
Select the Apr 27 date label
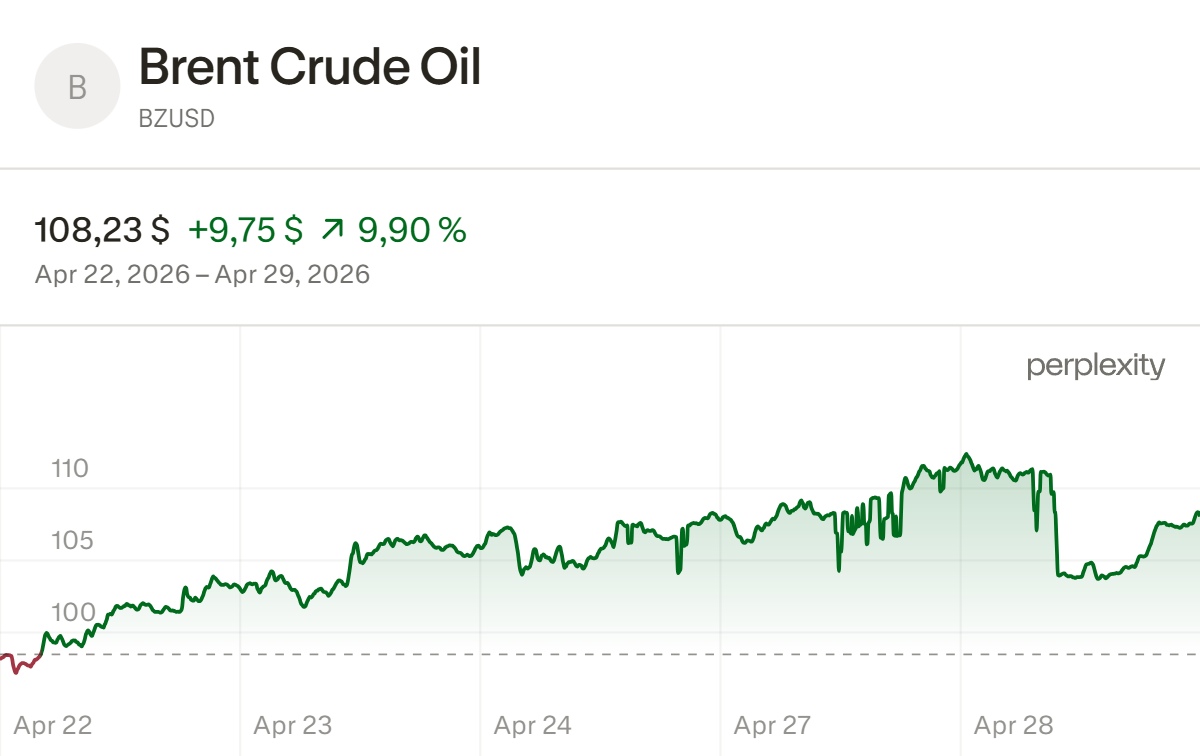(773, 725)
